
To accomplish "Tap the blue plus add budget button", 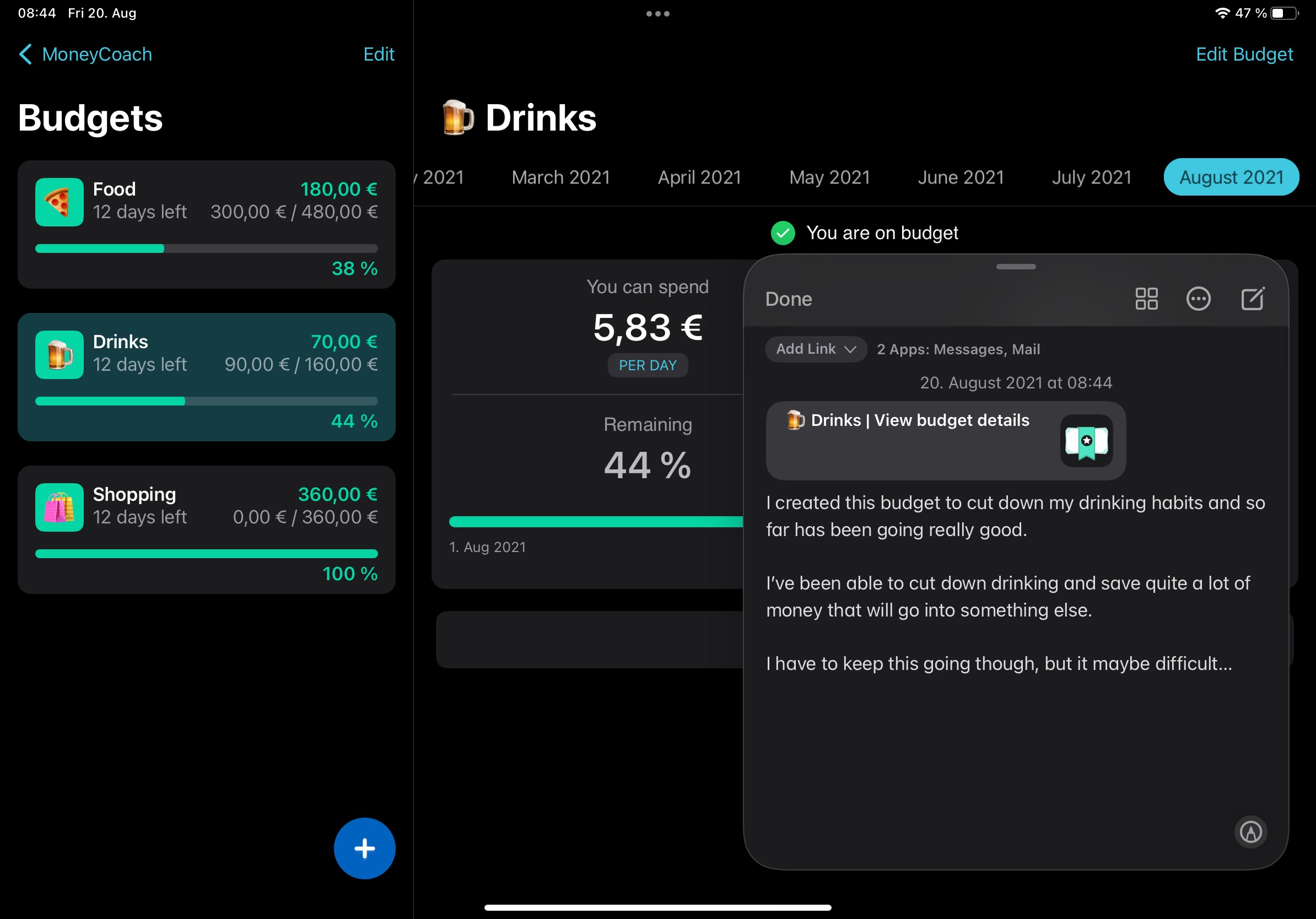I will [x=364, y=848].
